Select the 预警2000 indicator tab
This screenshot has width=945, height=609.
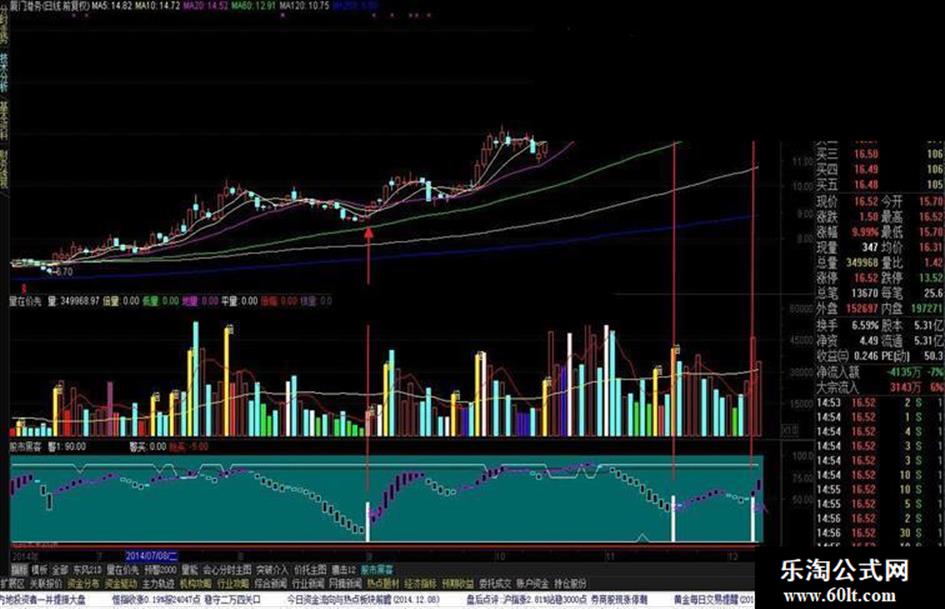coord(160,570)
